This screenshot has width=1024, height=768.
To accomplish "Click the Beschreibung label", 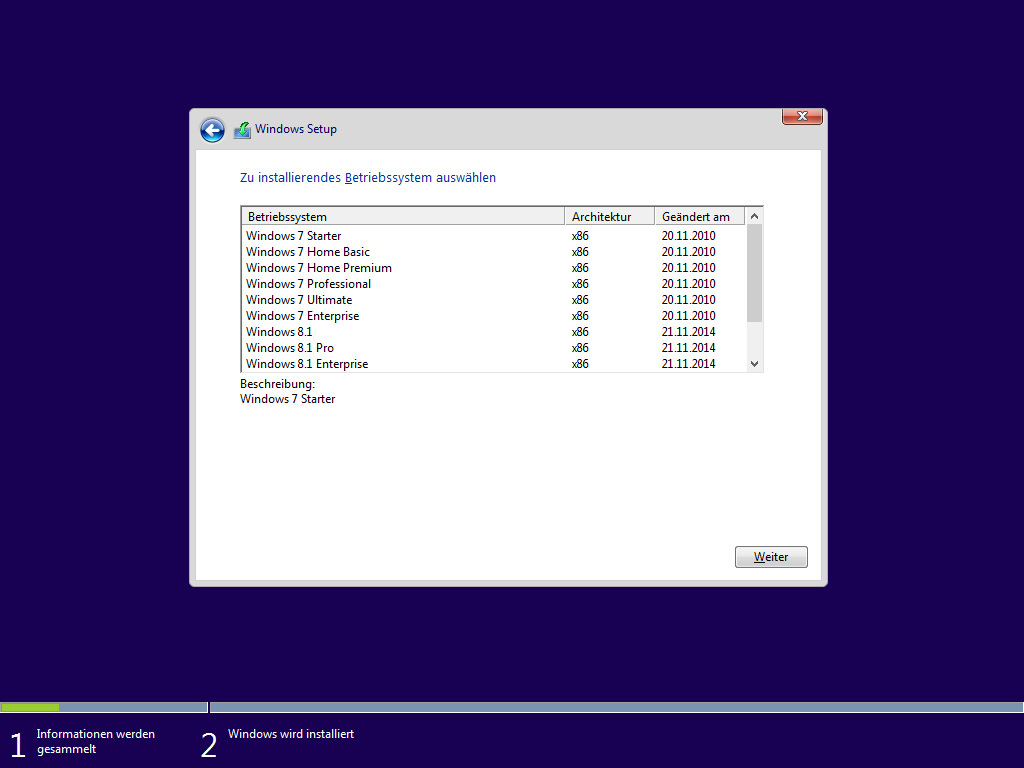I will point(277,384).
